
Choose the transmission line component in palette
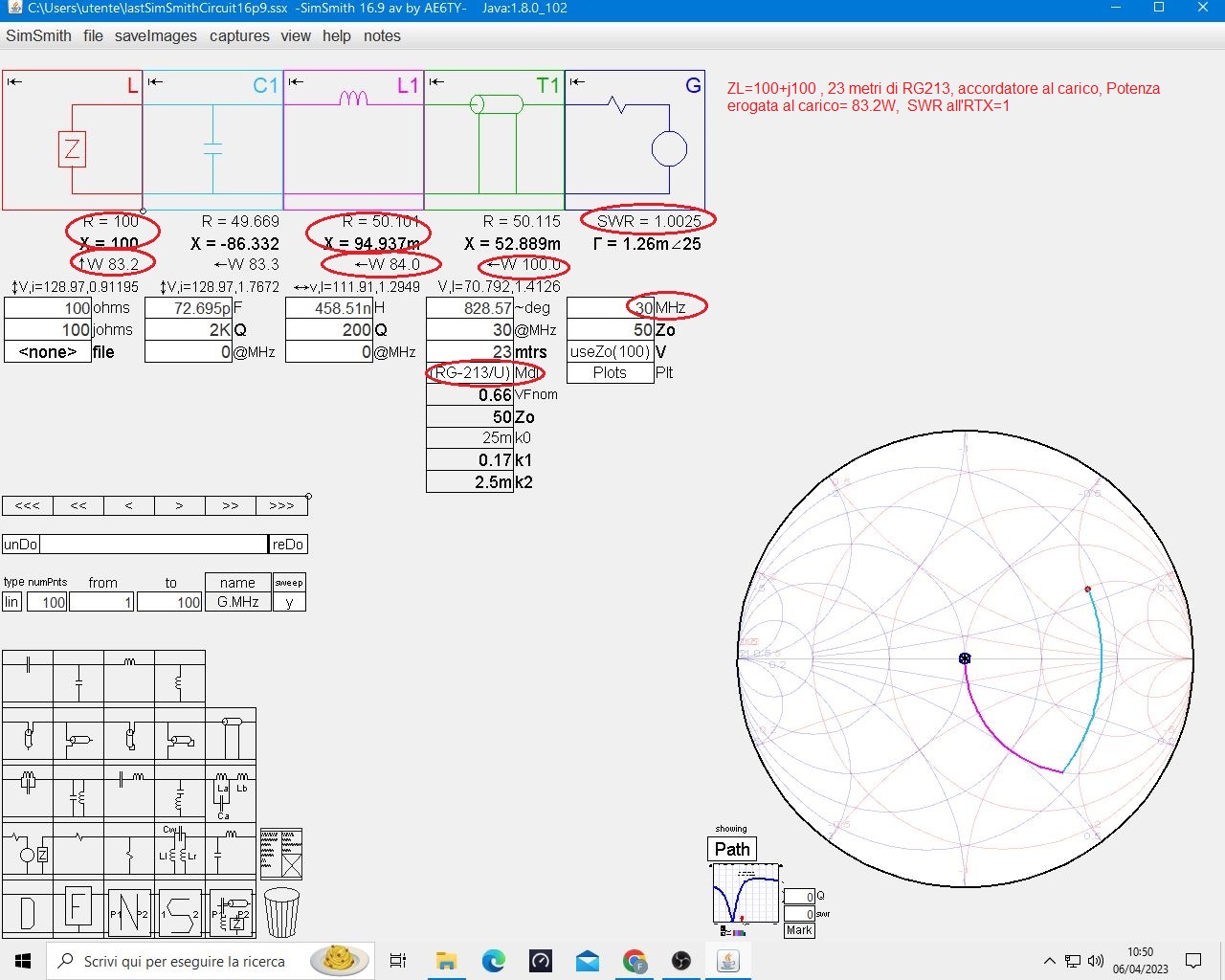(x=231, y=737)
